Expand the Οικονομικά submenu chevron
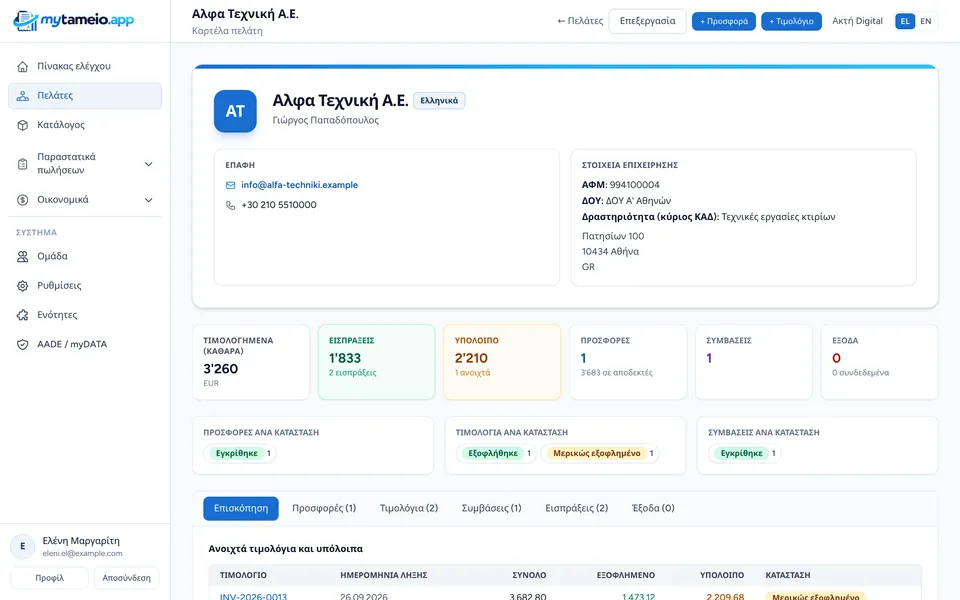This screenshot has width=960, height=600. click(x=148, y=200)
